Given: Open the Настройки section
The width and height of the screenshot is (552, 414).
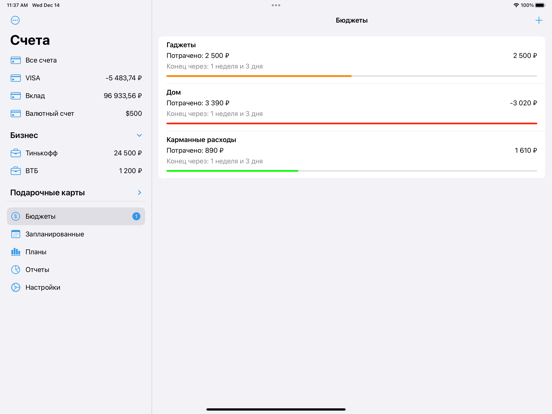Looking at the screenshot, I should pos(76,287).
